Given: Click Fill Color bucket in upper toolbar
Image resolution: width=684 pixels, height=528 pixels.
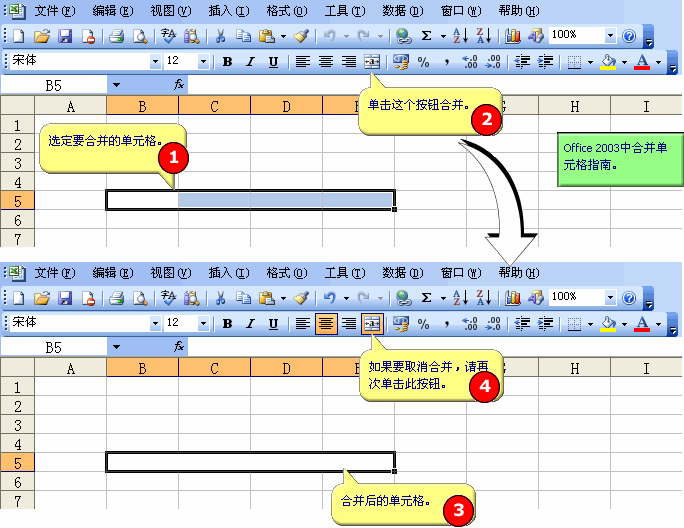Looking at the screenshot, I should [x=606, y=61].
